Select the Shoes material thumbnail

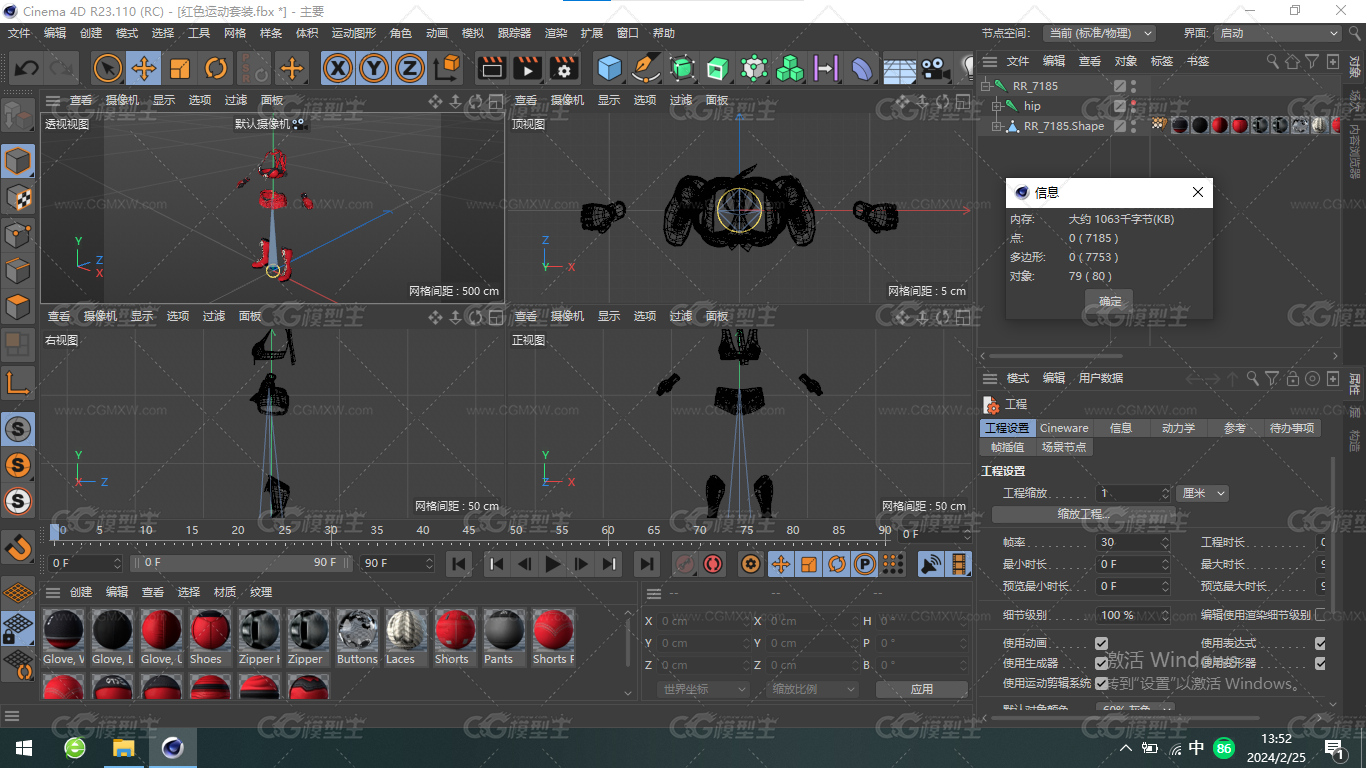210,638
